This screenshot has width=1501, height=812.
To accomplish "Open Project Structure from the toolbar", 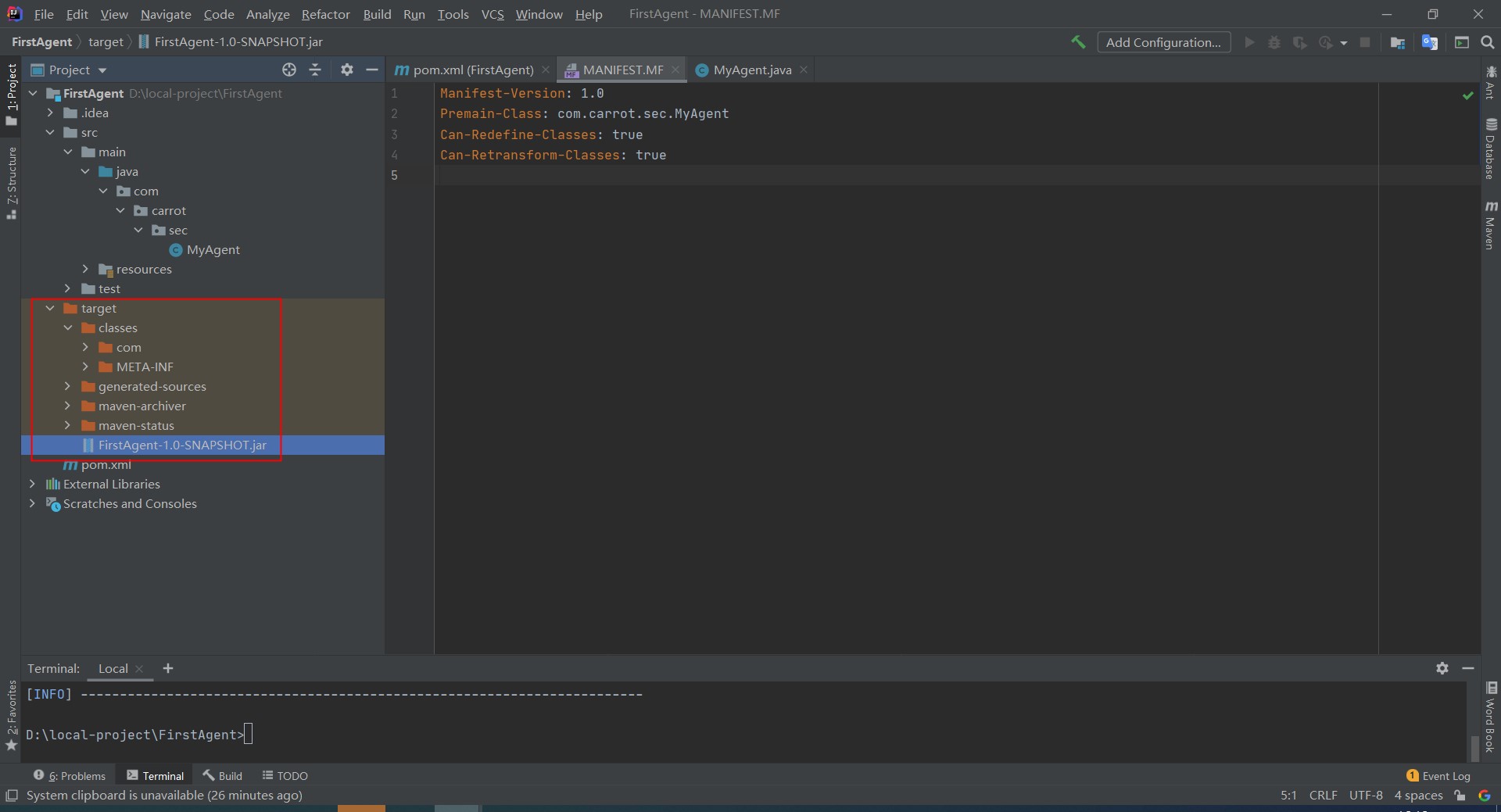I will pos(1398,42).
